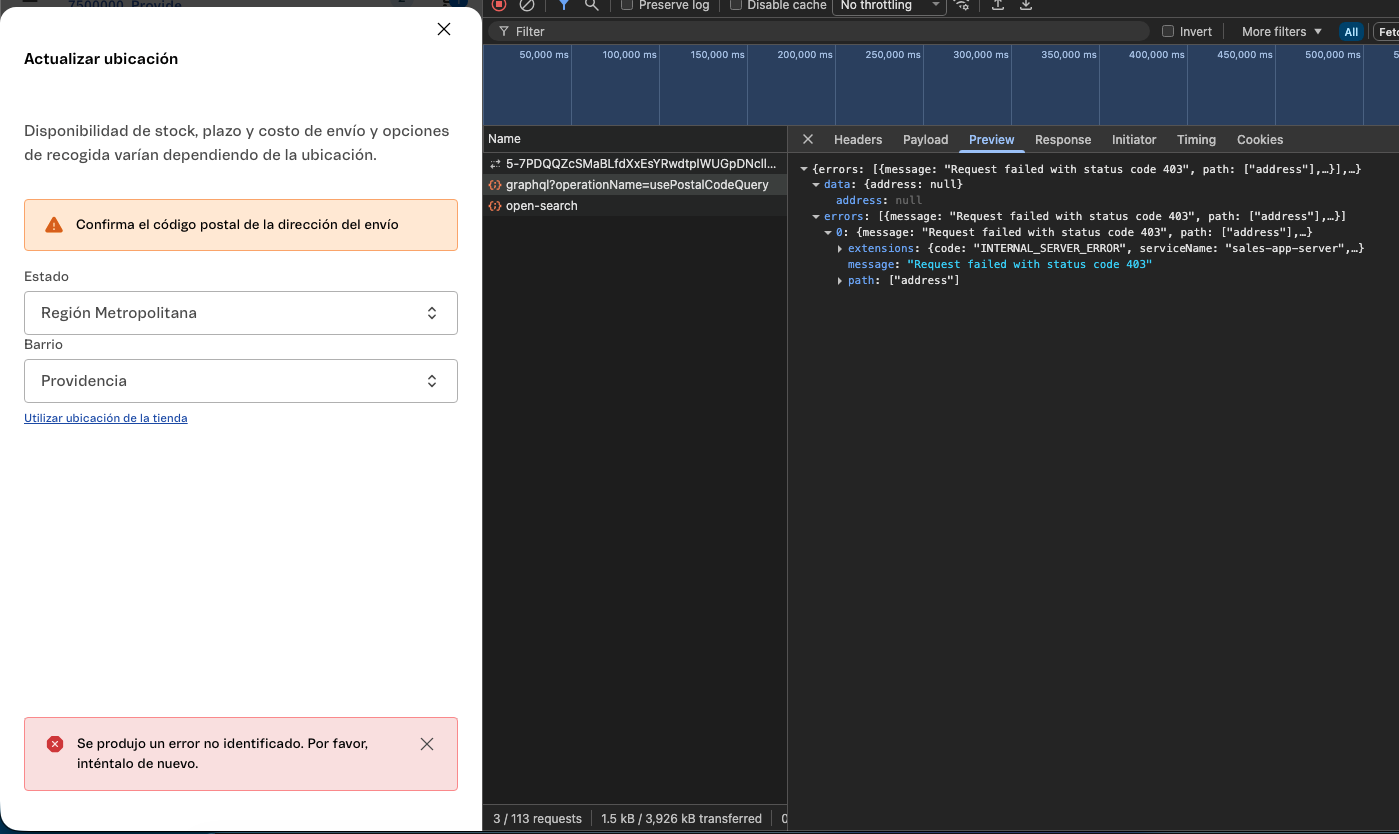
Task: Enable Preserve log checkbox
Action: coord(627,5)
